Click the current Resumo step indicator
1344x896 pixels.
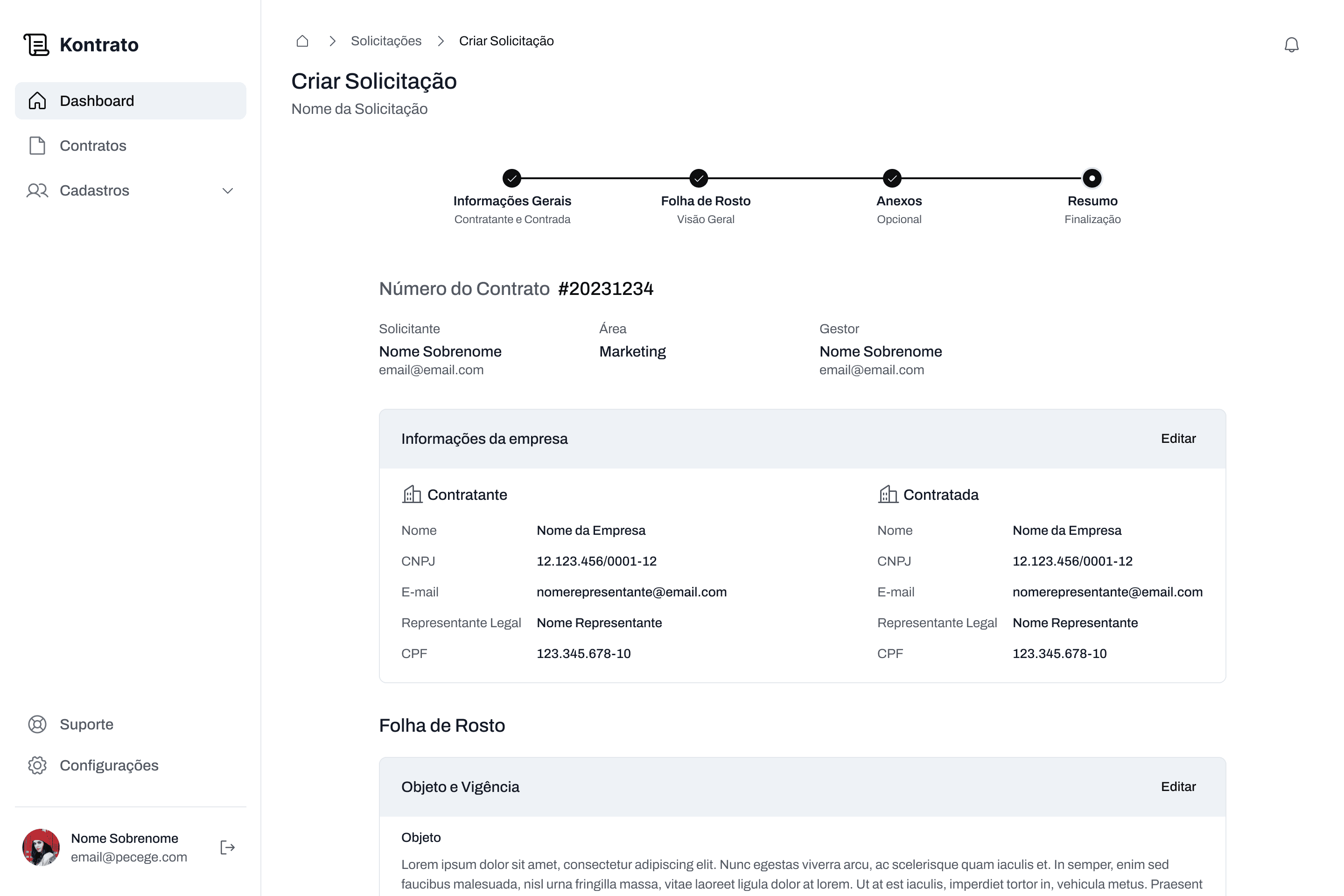click(x=1092, y=178)
